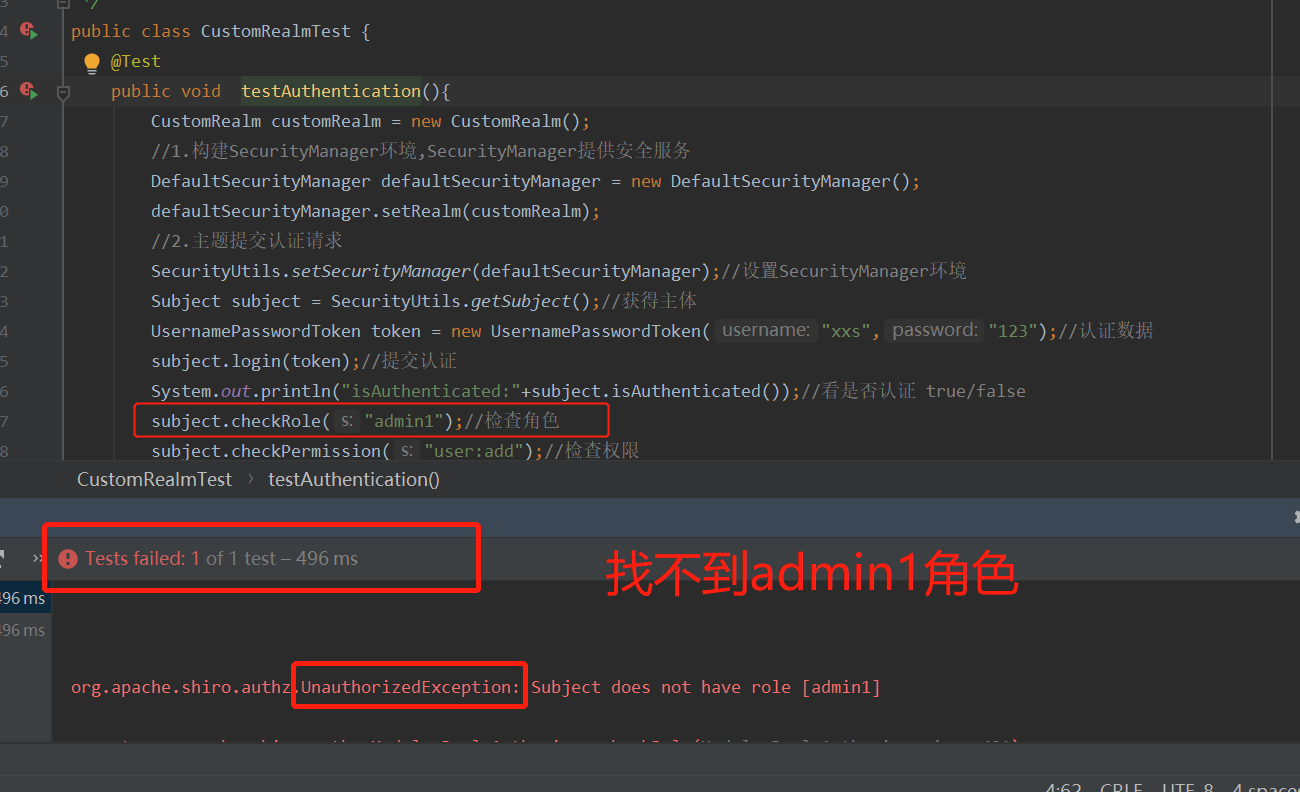Screen dimensions: 1300x792
Task: Click the red error icon beside Tests failed
Action: click(x=67, y=558)
